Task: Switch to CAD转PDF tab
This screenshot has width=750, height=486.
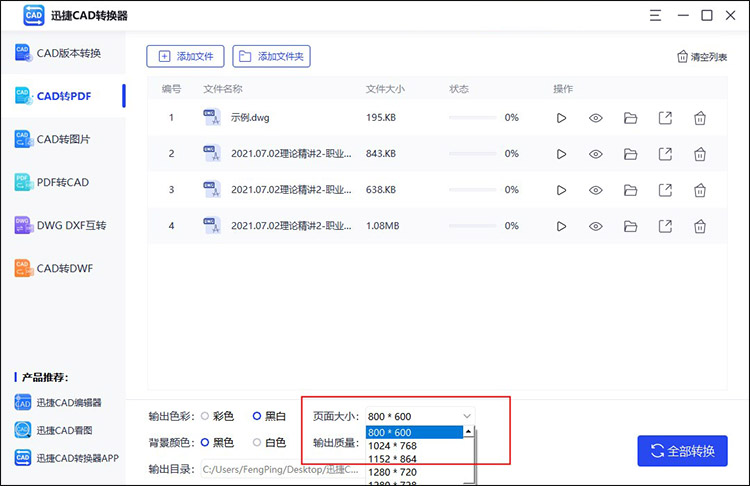Action: point(63,96)
